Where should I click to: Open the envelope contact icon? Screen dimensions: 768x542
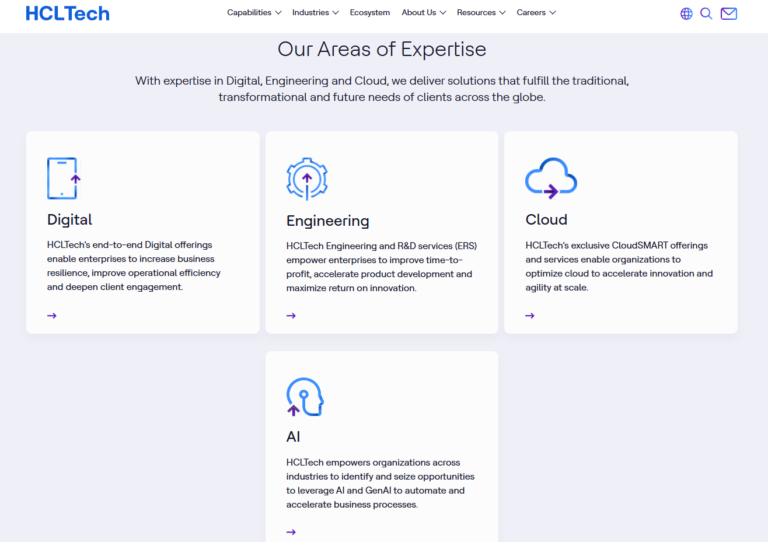[729, 14]
